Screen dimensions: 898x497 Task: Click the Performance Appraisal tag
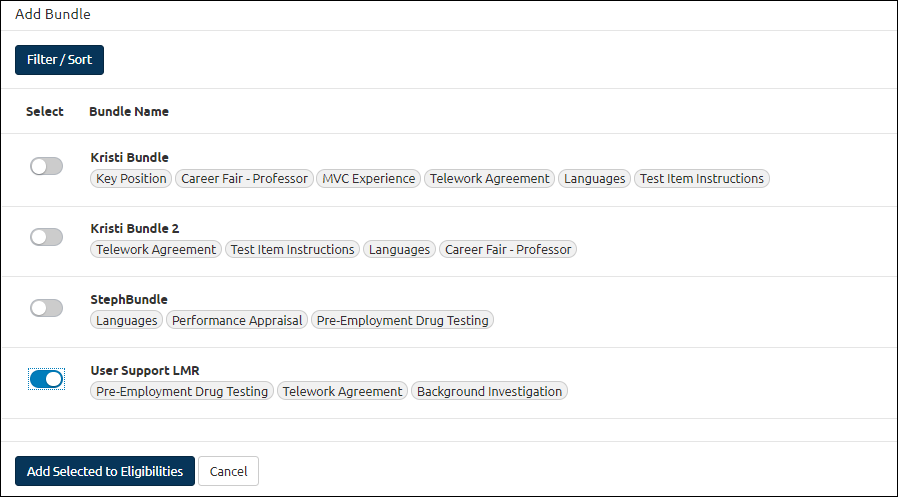[237, 321]
